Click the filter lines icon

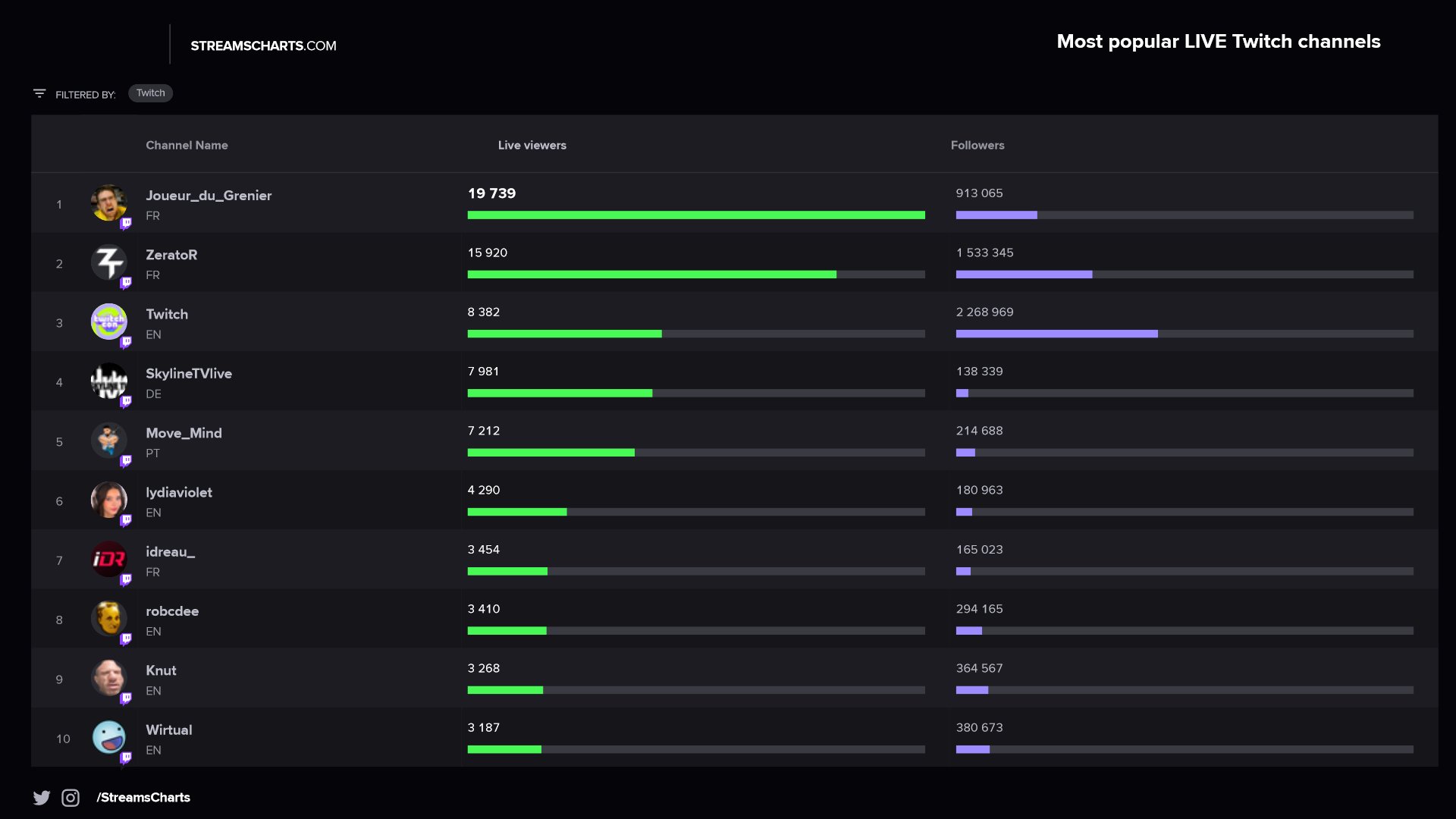[39, 93]
